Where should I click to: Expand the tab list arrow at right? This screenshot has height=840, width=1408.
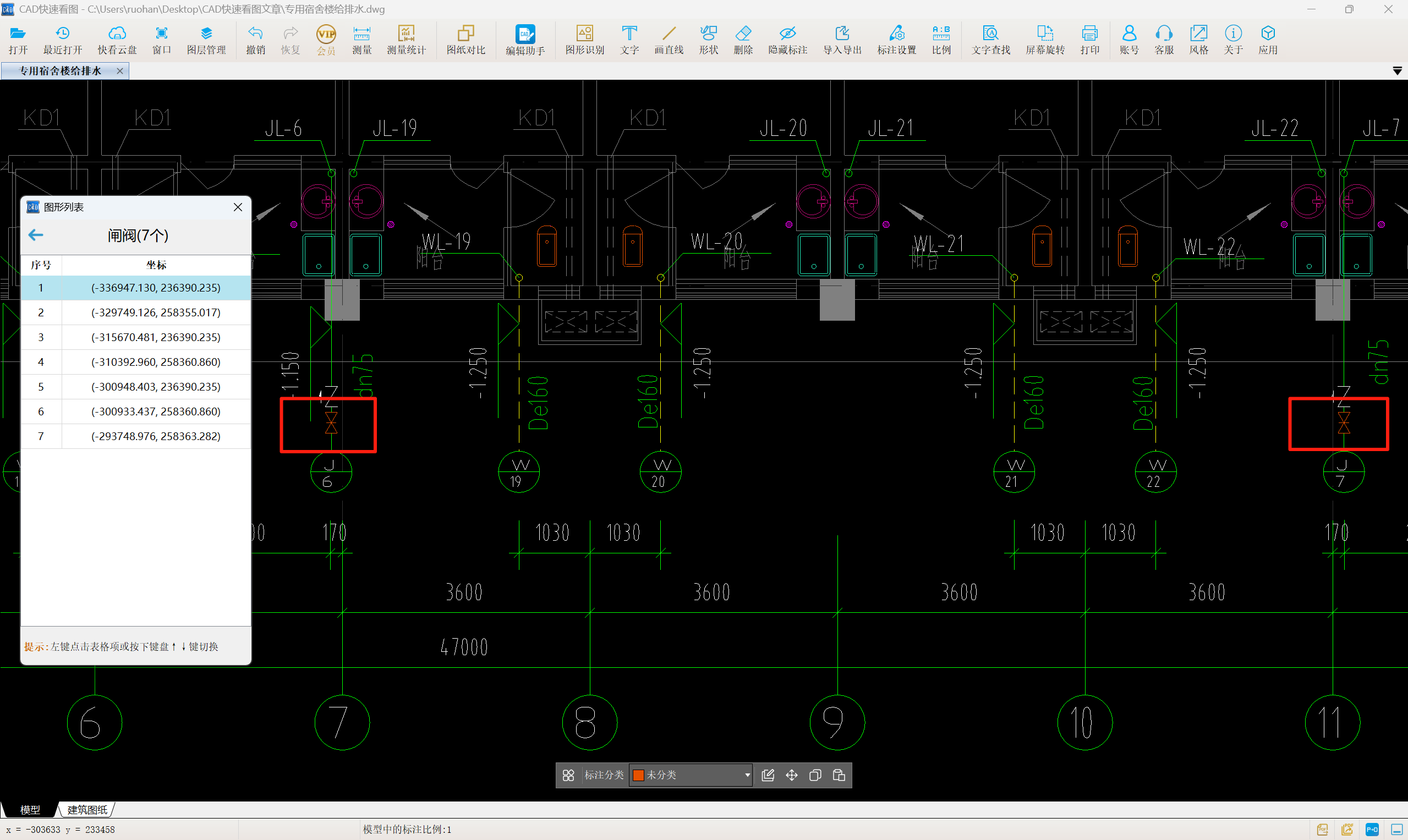(x=1396, y=71)
